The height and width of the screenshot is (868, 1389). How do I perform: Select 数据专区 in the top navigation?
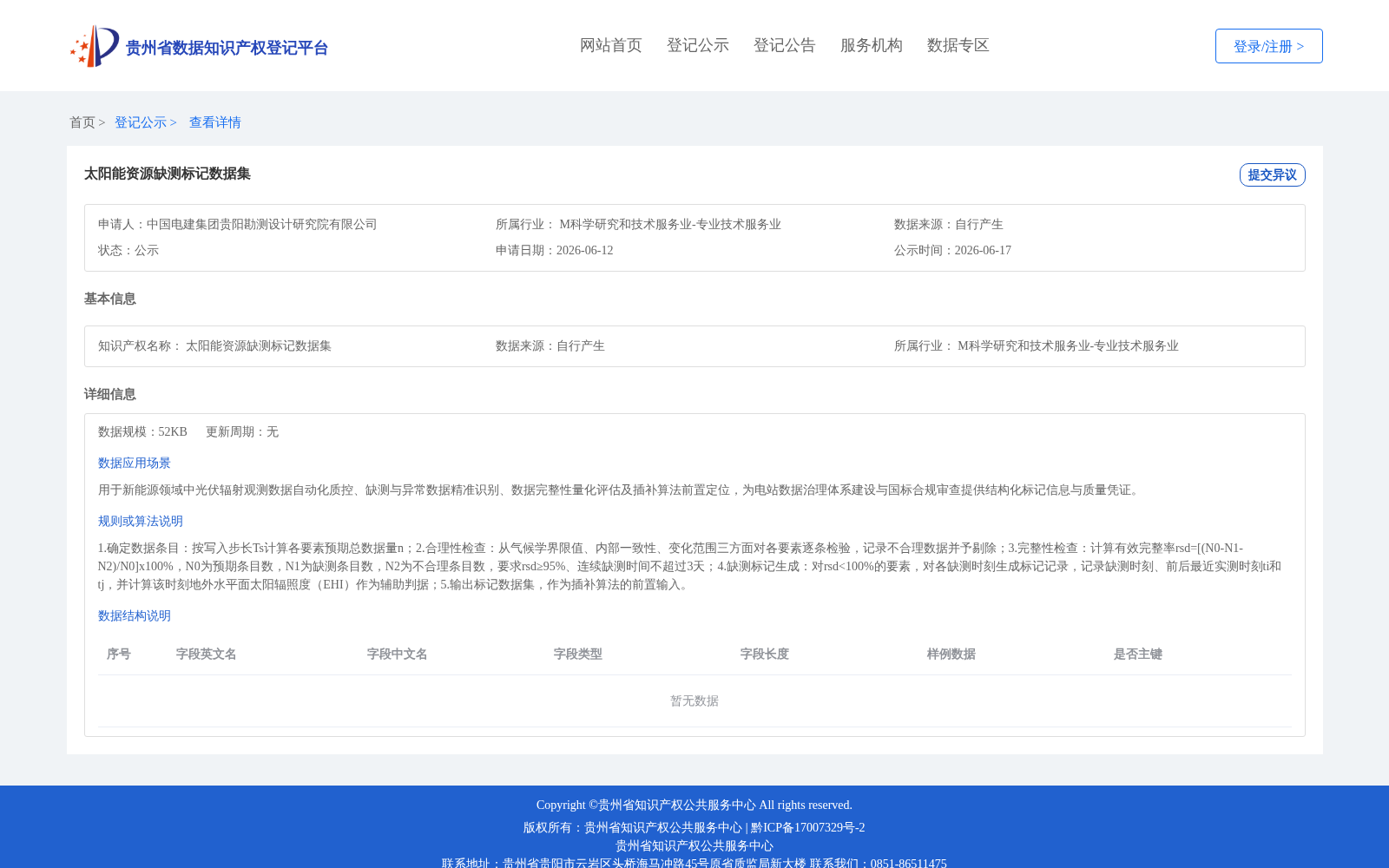[958, 45]
